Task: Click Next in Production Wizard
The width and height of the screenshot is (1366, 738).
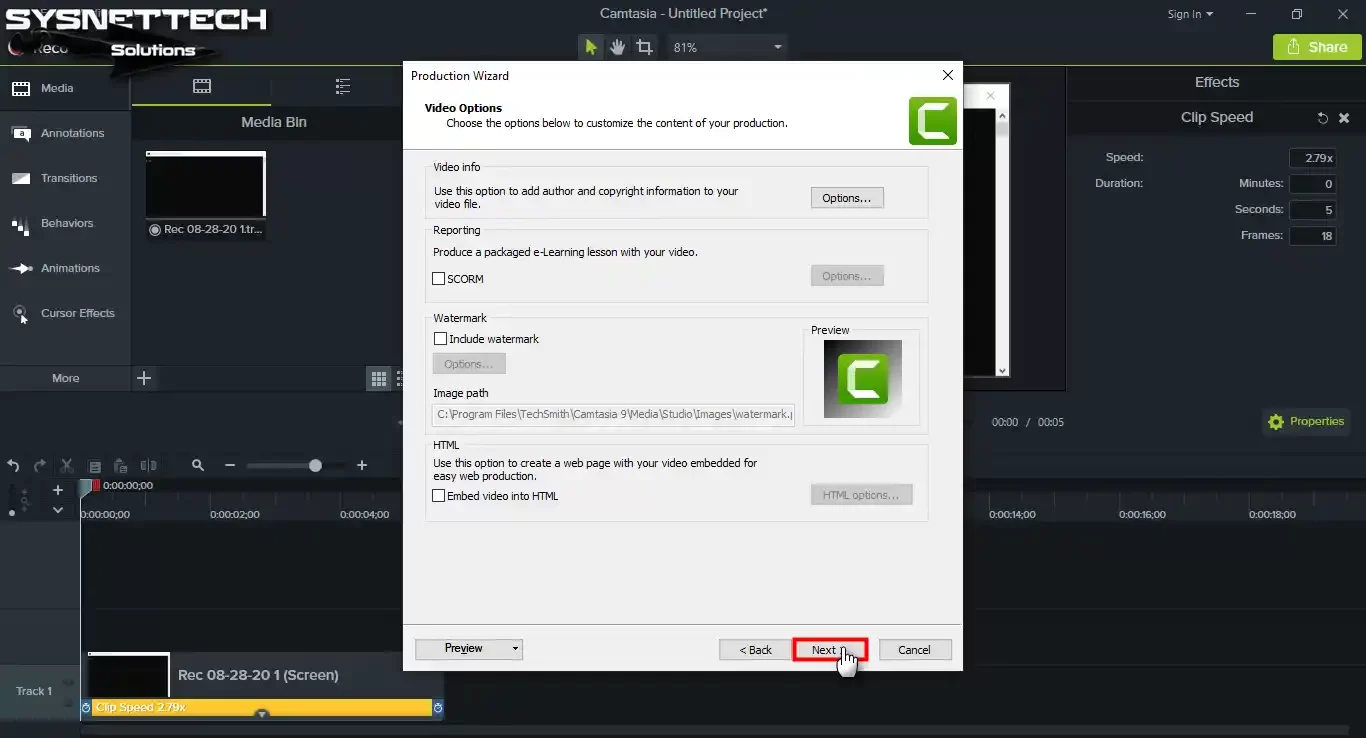Action: tap(830, 650)
